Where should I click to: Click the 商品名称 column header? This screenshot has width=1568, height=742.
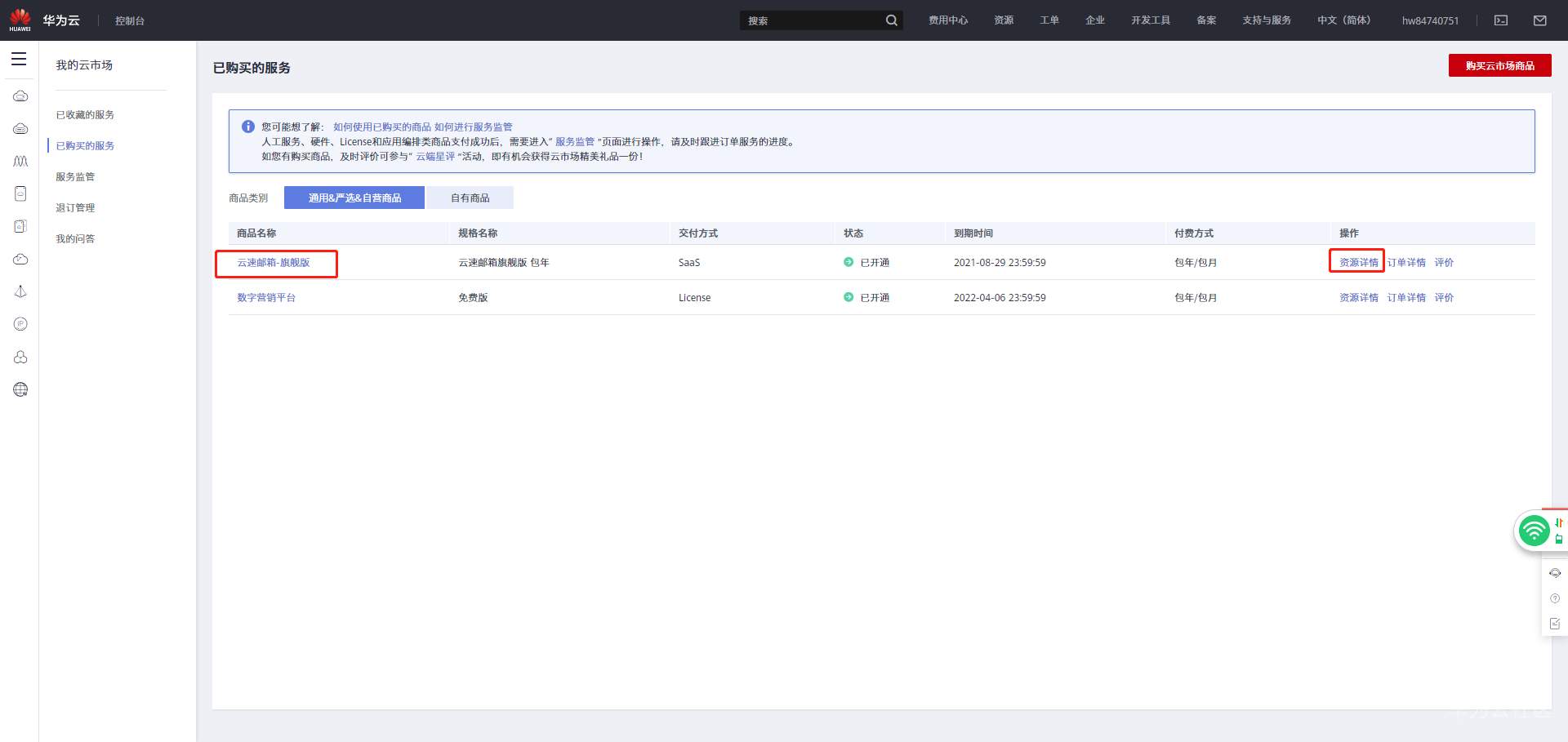pyautogui.click(x=256, y=233)
